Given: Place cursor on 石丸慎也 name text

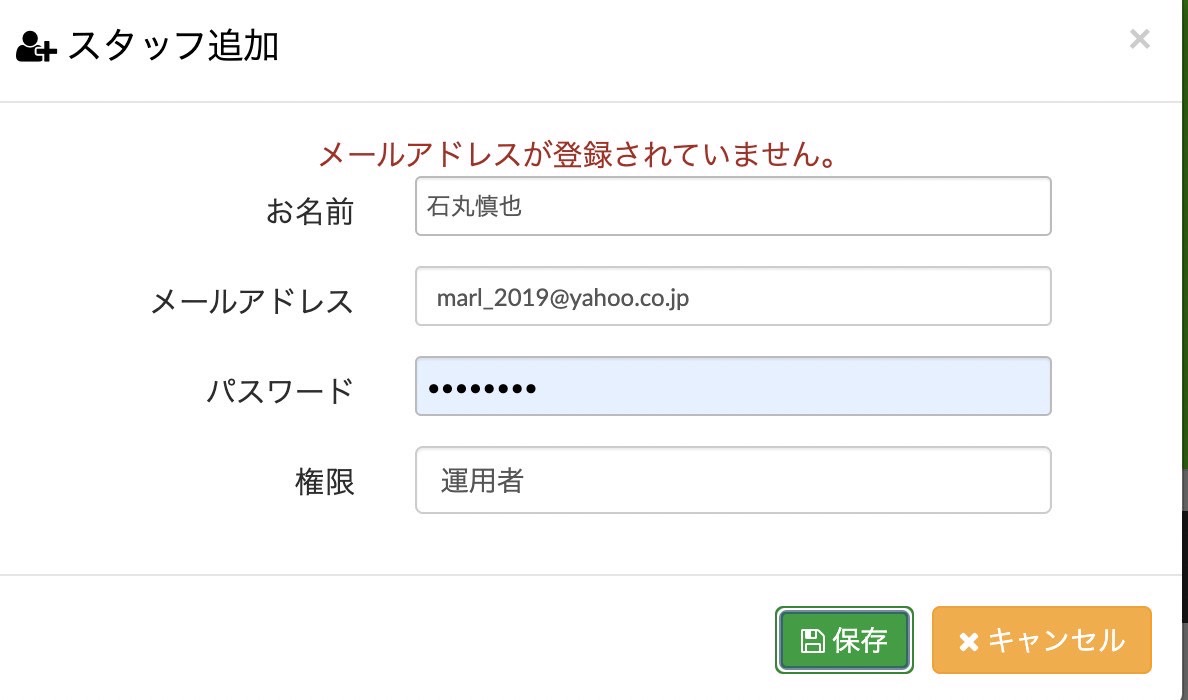Looking at the screenshot, I should coord(474,206).
